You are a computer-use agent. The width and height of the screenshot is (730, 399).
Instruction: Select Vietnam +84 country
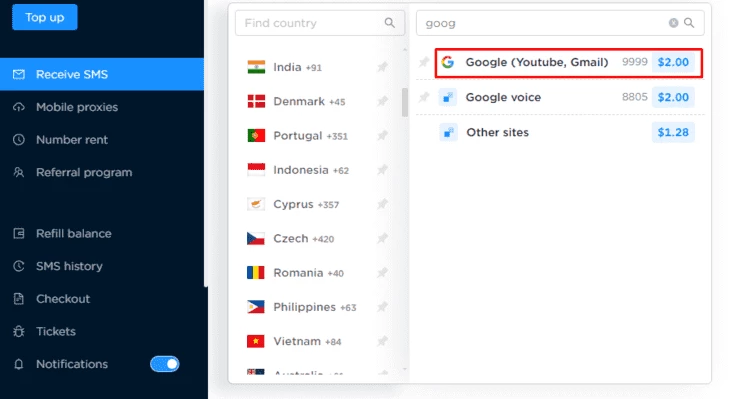click(x=307, y=341)
